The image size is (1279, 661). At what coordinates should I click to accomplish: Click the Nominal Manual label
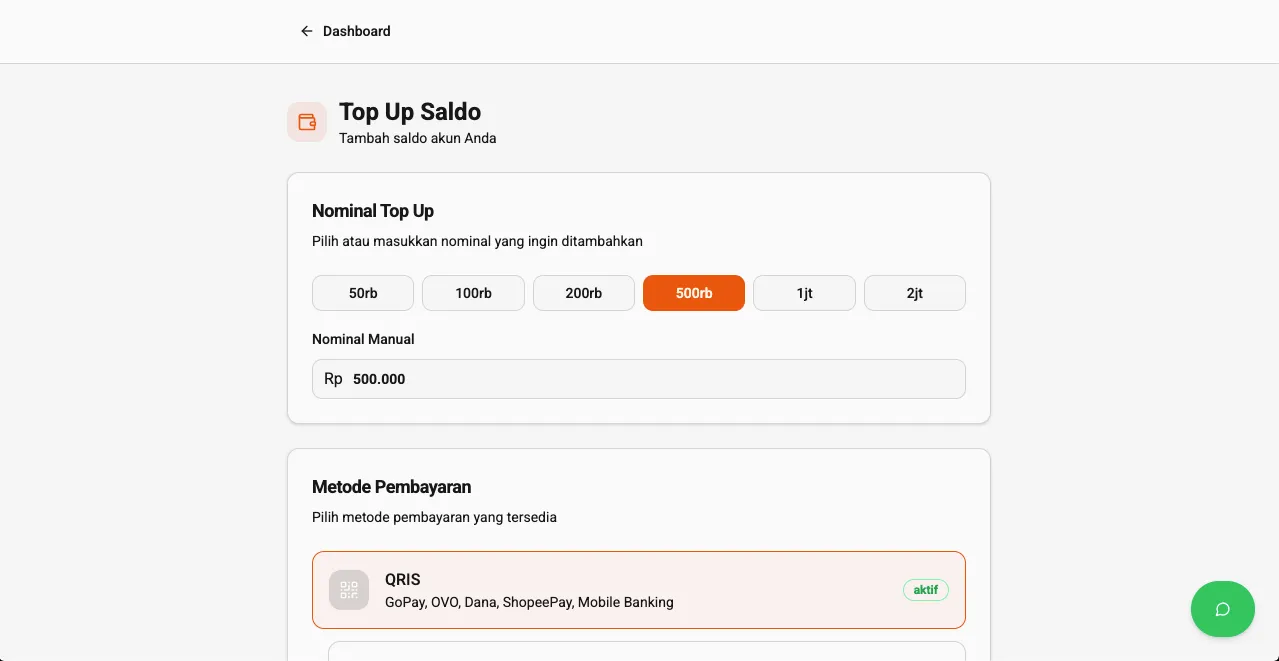(363, 339)
